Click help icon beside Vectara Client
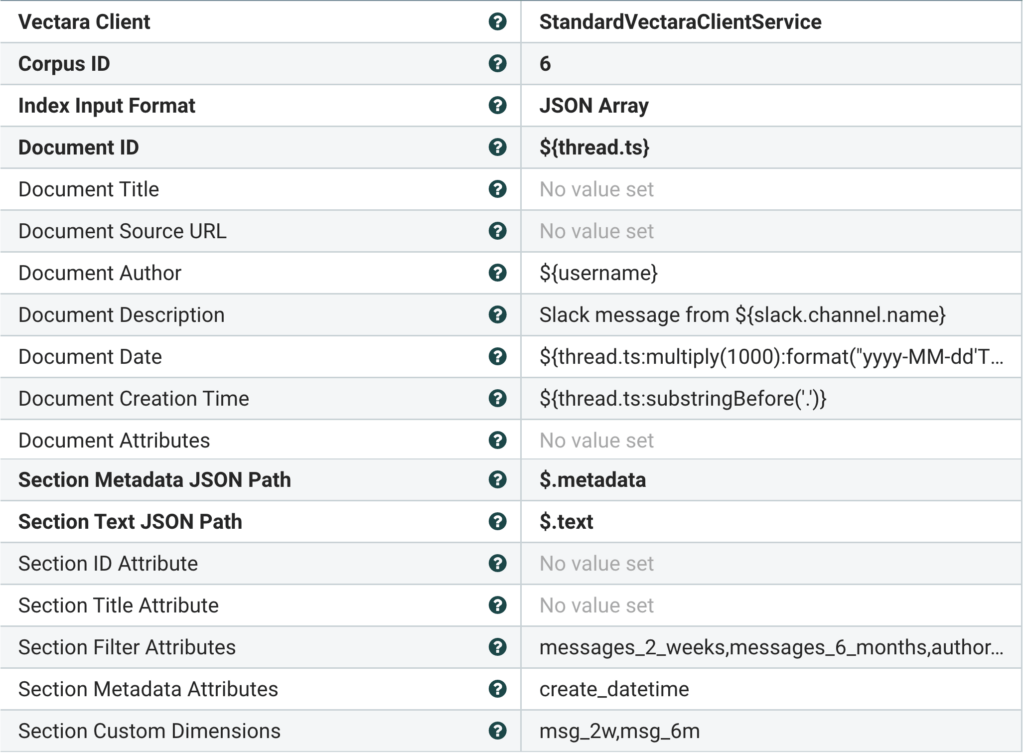Screen dimensions: 1024x753 click(x=497, y=22)
